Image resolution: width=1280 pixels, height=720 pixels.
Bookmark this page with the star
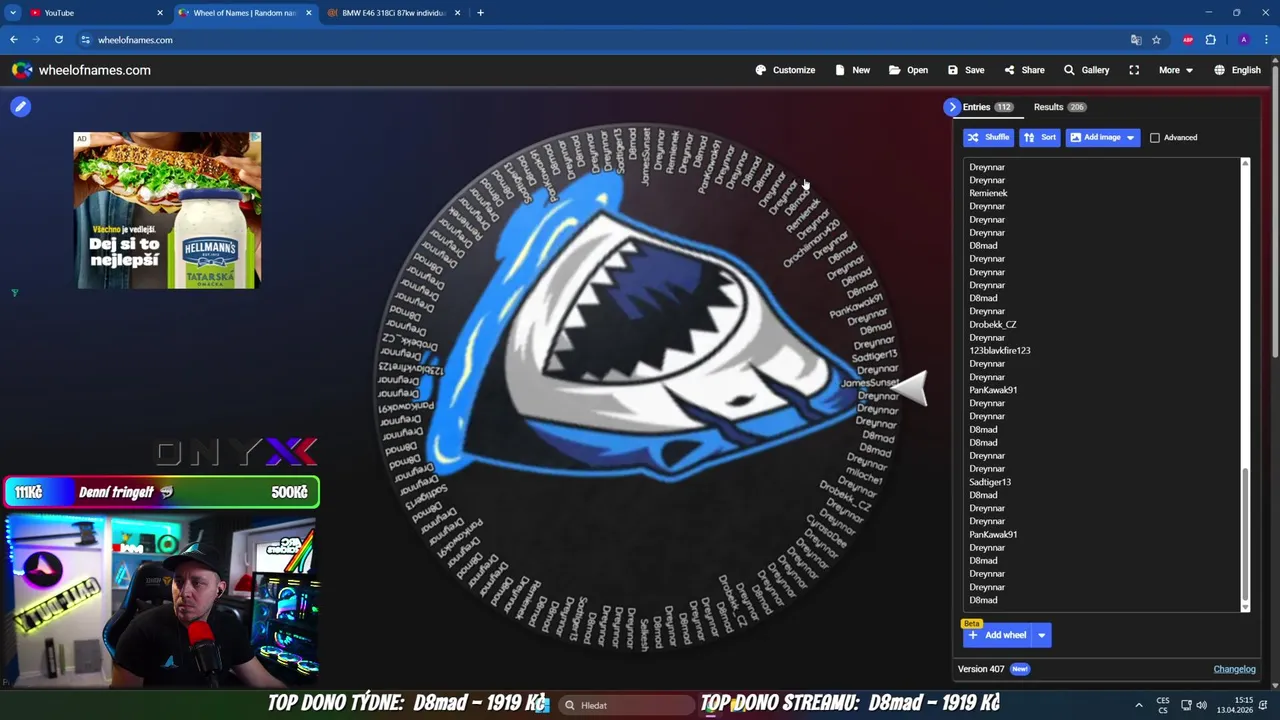1156,40
